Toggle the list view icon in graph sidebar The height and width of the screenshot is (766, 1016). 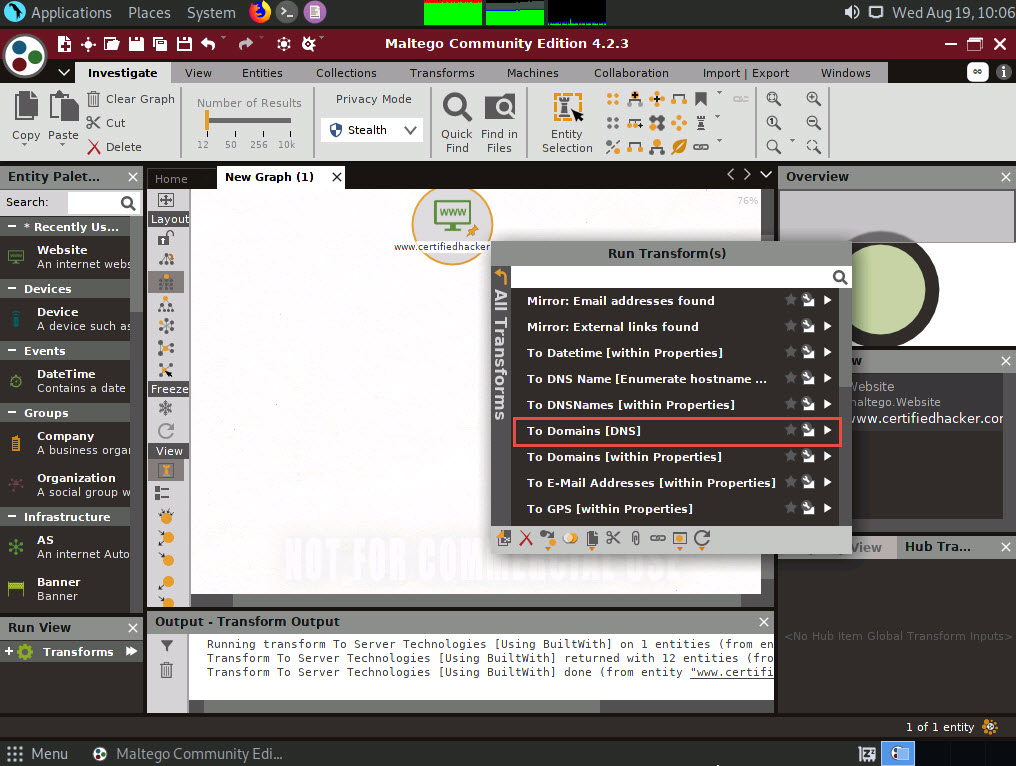[x=163, y=493]
